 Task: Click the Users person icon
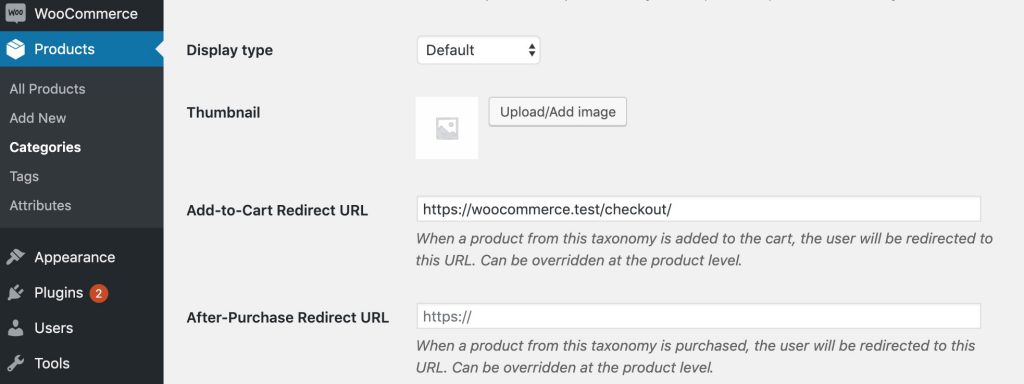[x=15, y=328]
